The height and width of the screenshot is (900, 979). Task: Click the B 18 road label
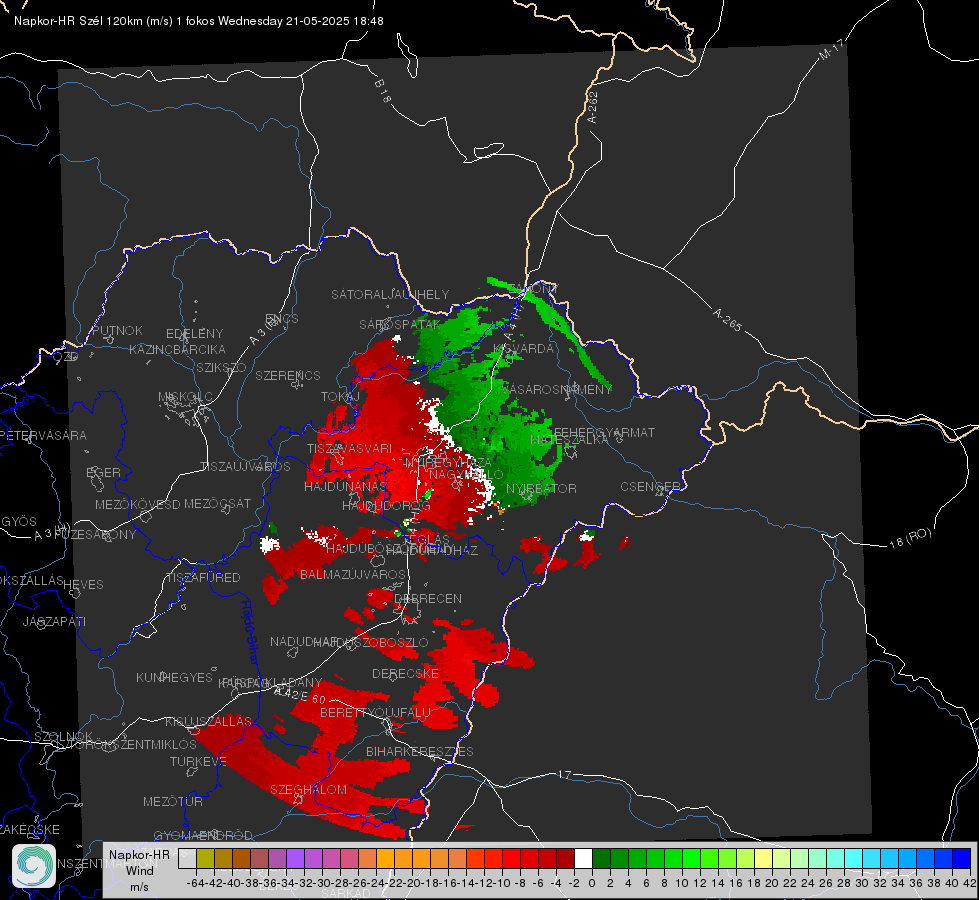[383, 91]
